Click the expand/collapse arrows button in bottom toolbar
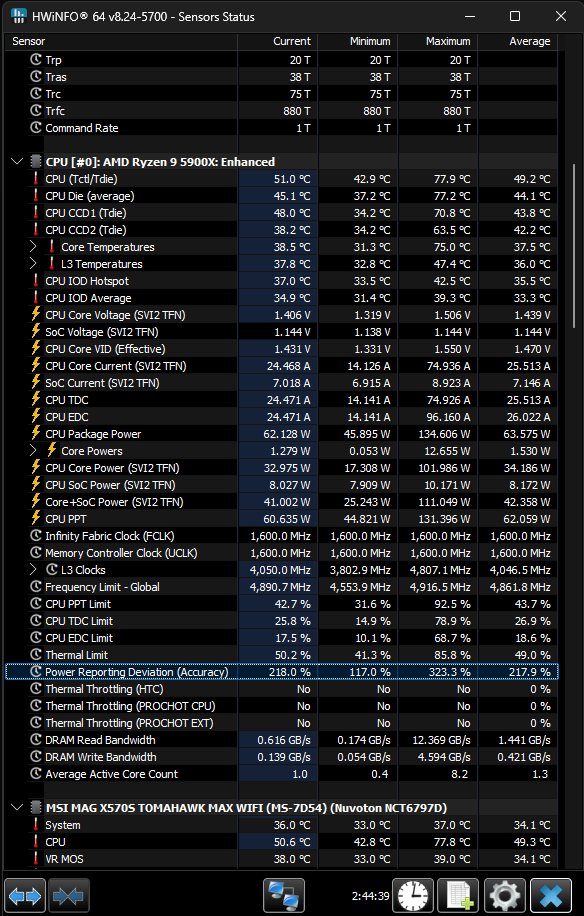 point(26,896)
